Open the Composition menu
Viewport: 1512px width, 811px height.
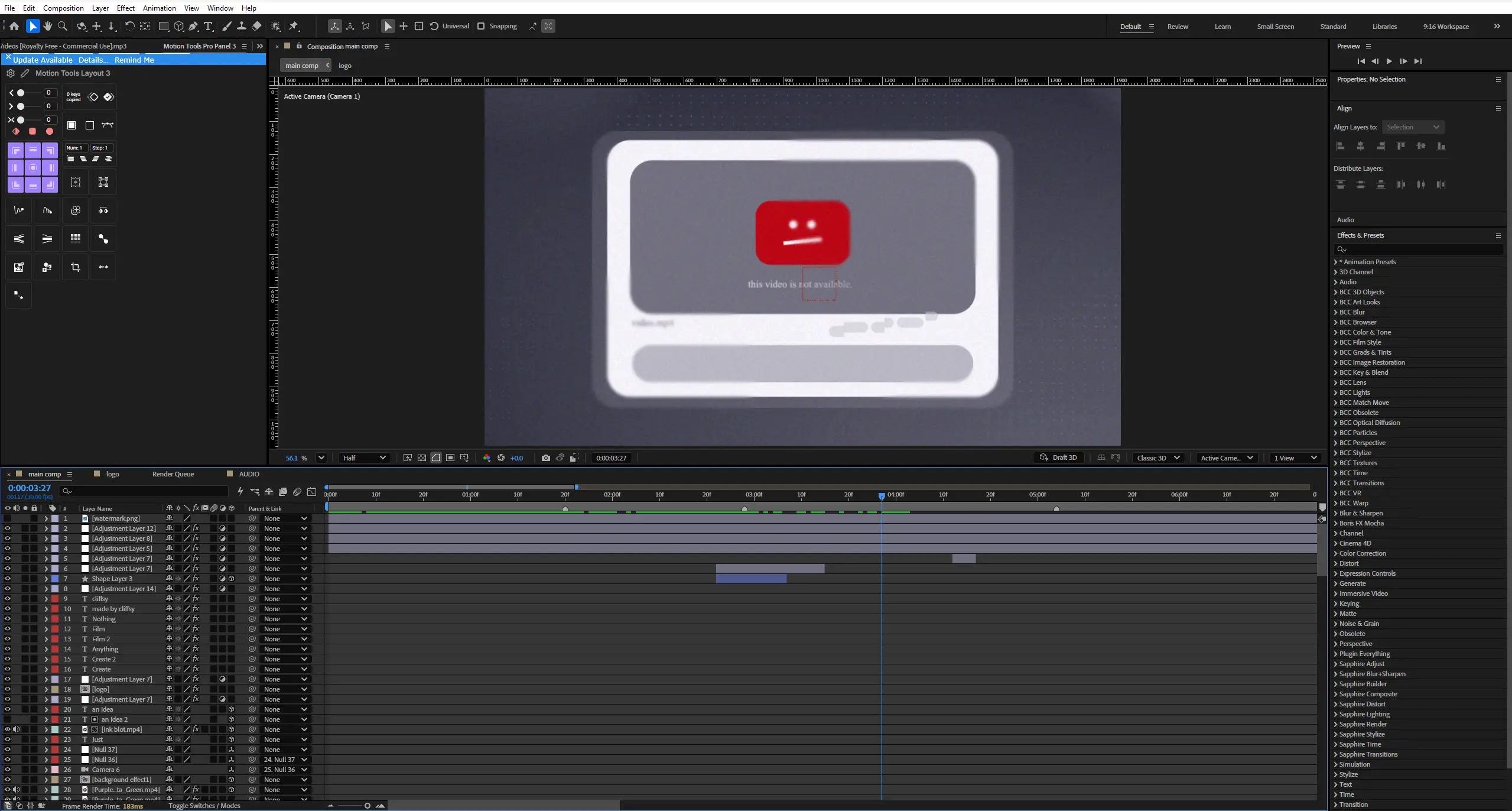pos(63,8)
